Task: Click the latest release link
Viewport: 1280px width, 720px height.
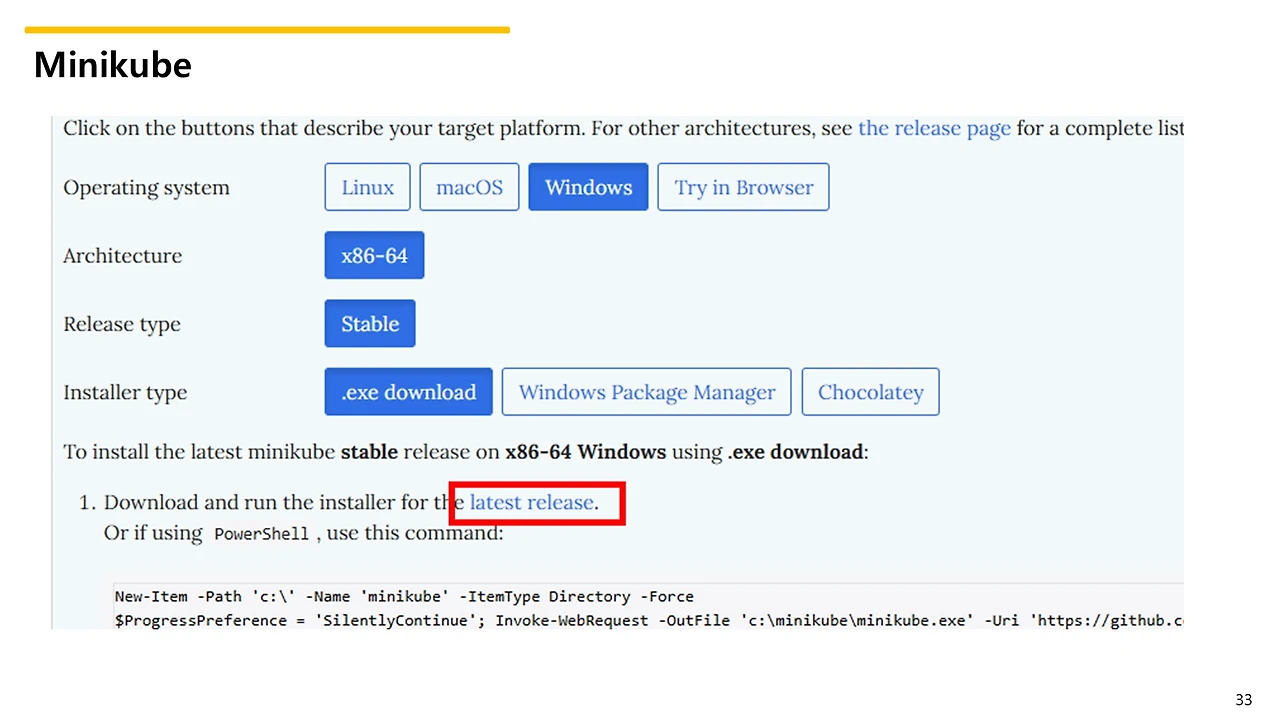Action: (x=532, y=502)
